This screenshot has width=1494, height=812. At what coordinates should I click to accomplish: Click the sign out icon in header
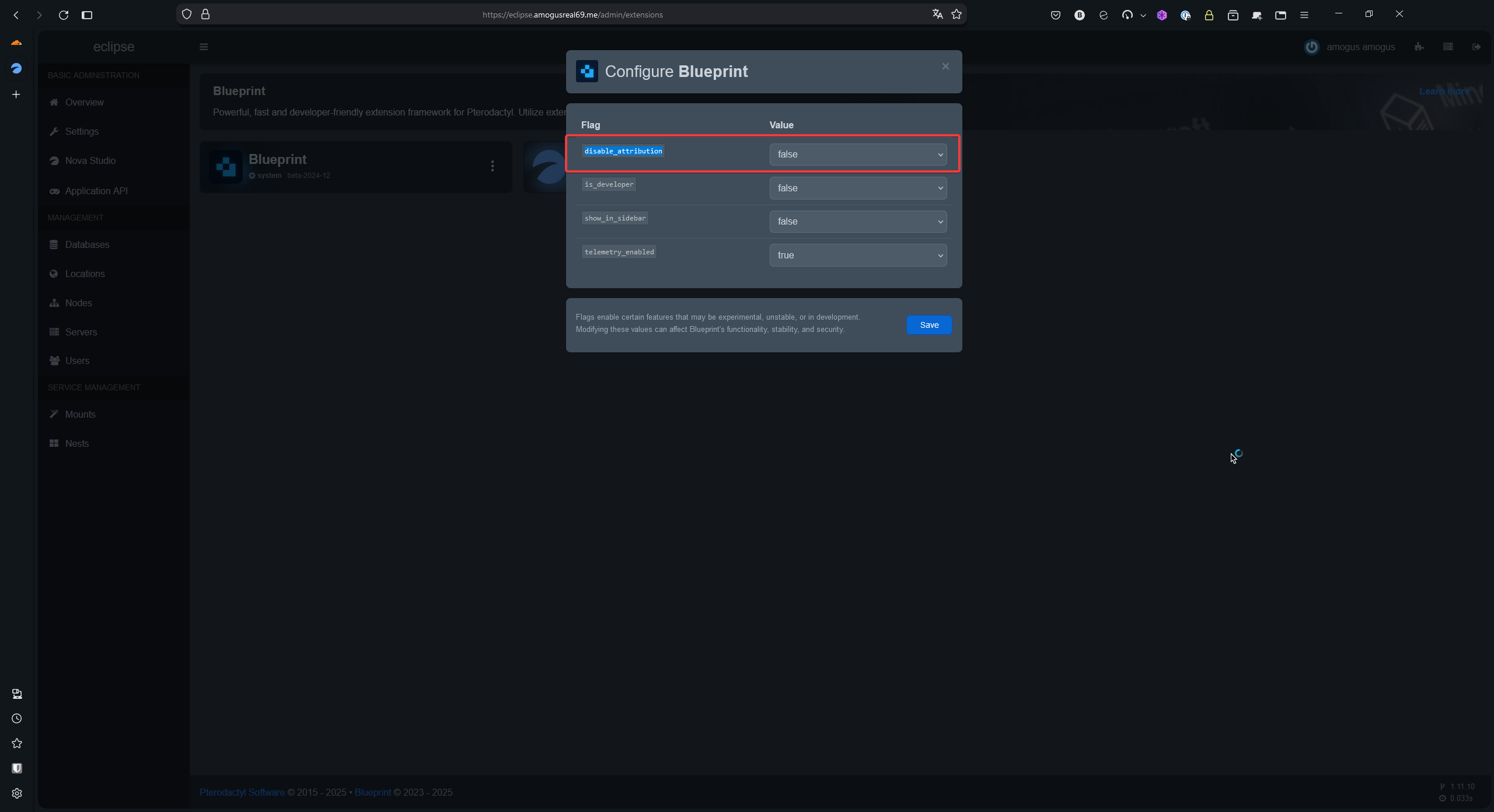[x=1476, y=47]
